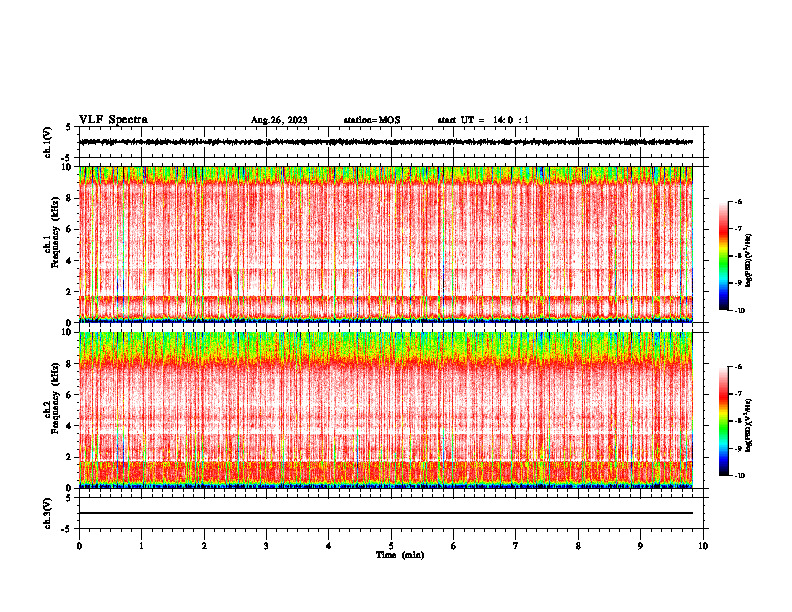This screenshot has width=792, height=612.
Task: Click the "-5" tick on ch.3(V) axis
Action: pos(67,530)
